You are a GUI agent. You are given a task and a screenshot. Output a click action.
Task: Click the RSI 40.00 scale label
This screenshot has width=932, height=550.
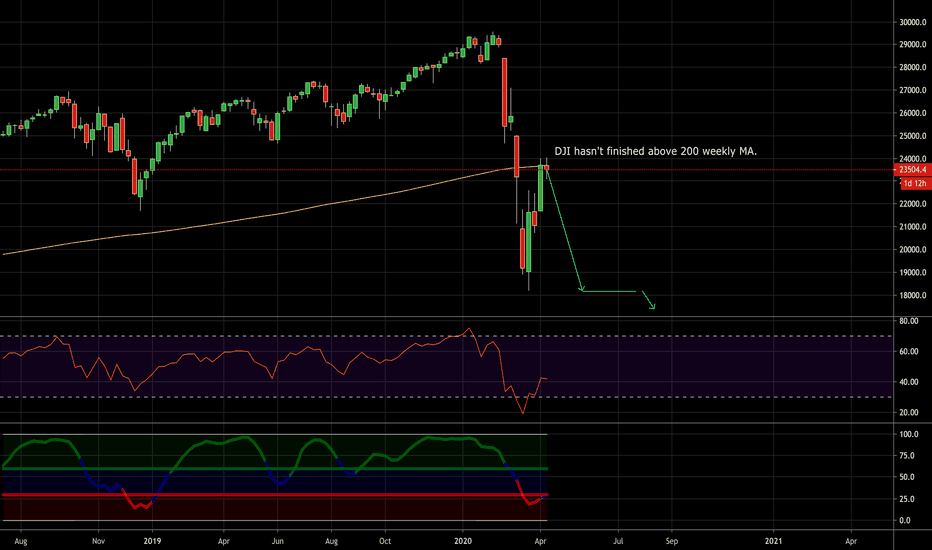pyautogui.click(x=909, y=382)
